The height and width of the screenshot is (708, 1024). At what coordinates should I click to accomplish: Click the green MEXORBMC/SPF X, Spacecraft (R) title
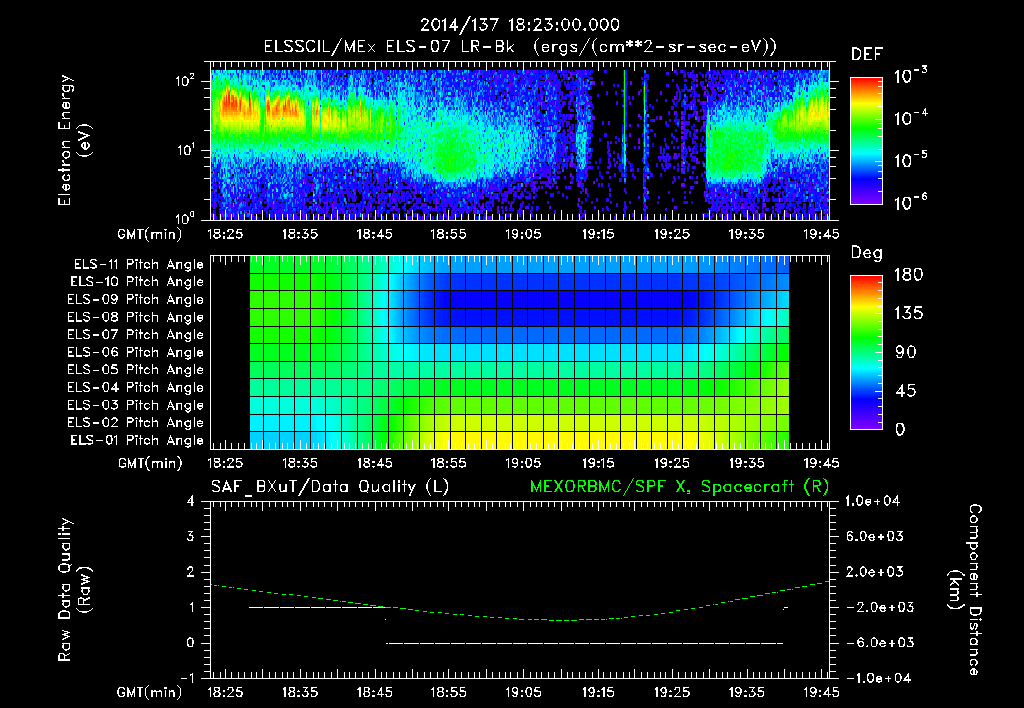point(679,487)
